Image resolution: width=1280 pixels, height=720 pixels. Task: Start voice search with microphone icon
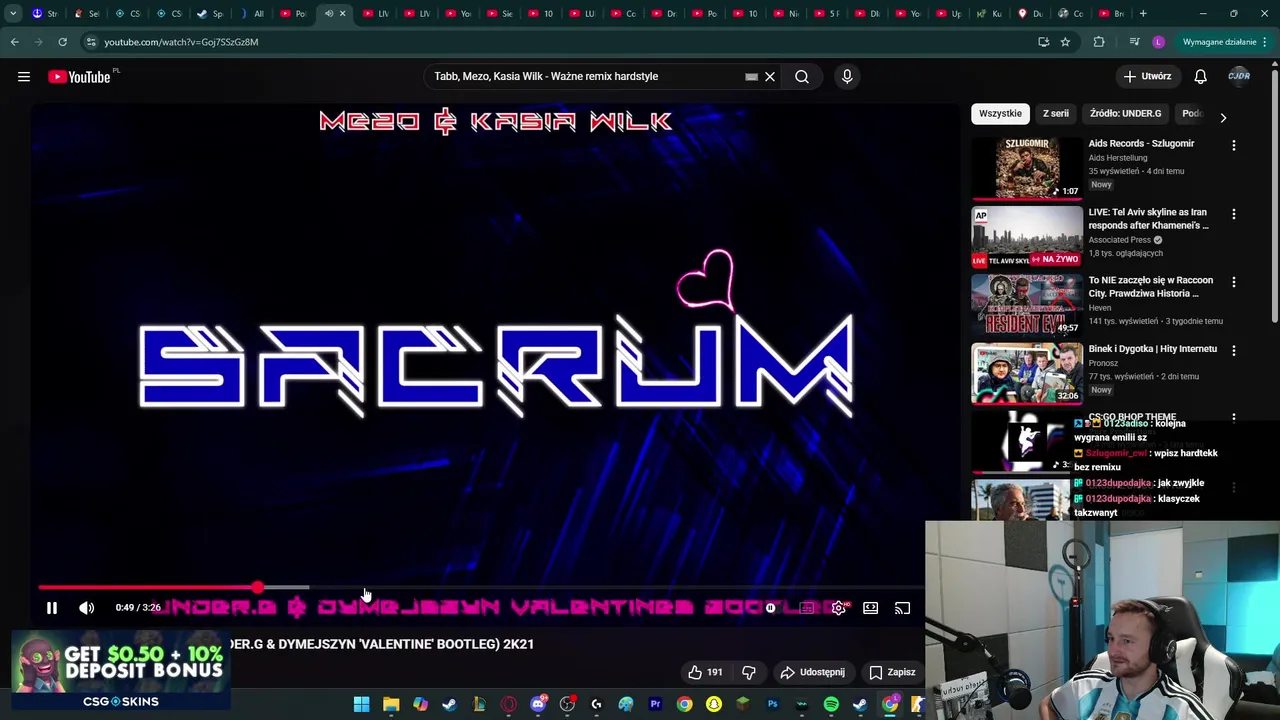(x=847, y=77)
